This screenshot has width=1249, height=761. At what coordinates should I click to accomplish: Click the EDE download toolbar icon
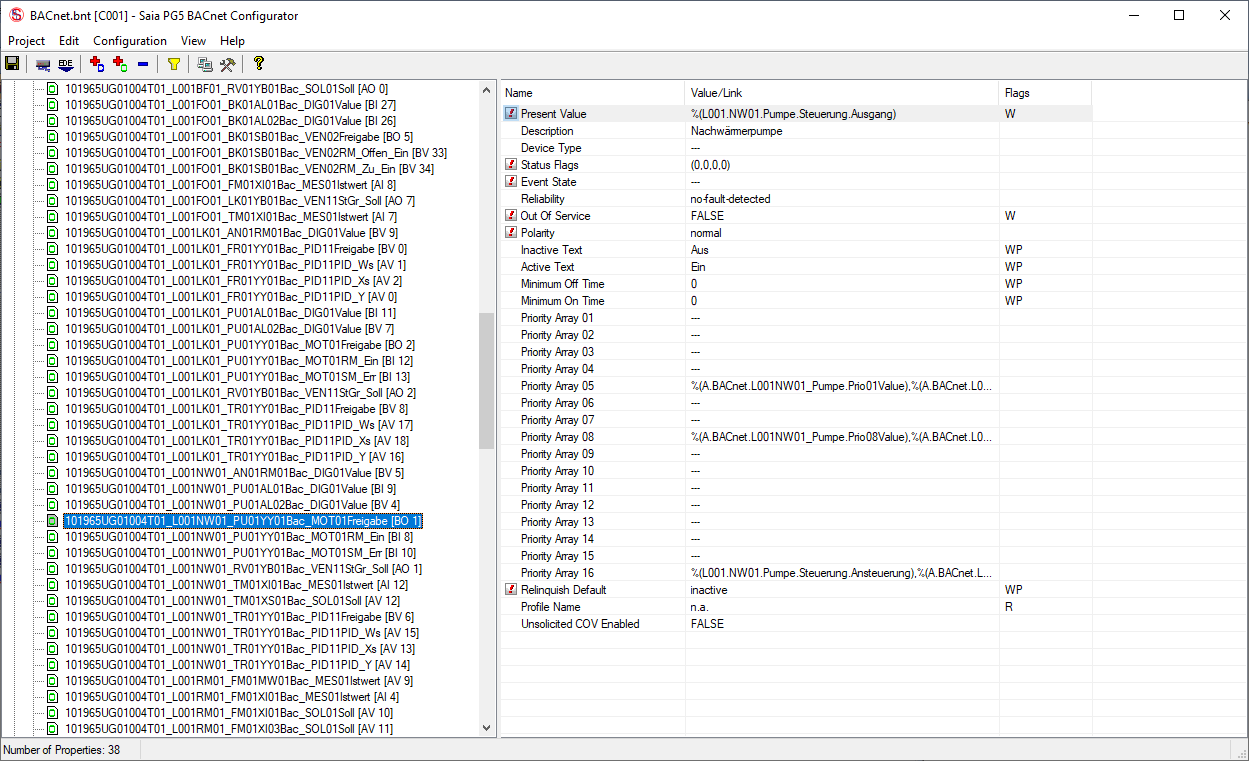[x=66, y=64]
